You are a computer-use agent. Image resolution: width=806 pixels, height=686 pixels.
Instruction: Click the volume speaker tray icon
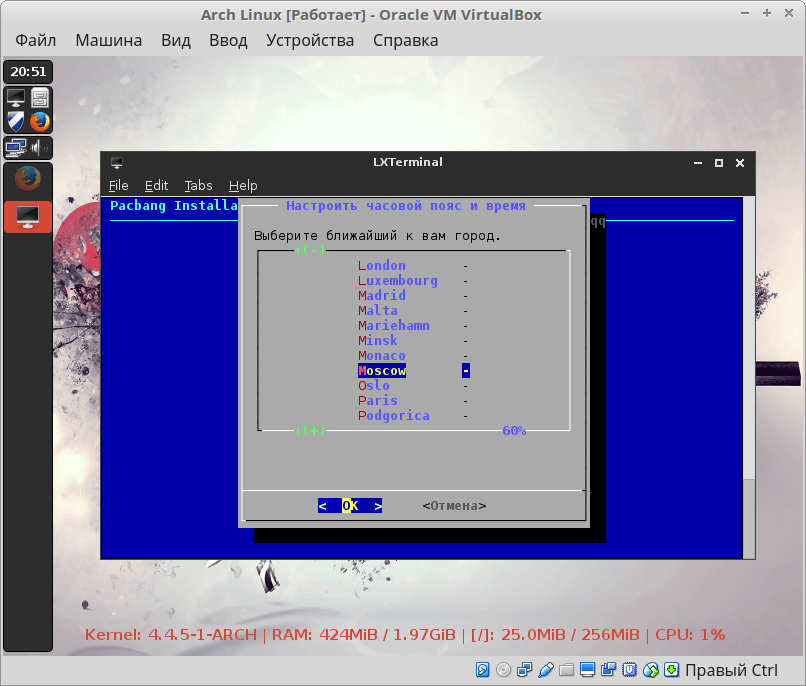(x=41, y=148)
